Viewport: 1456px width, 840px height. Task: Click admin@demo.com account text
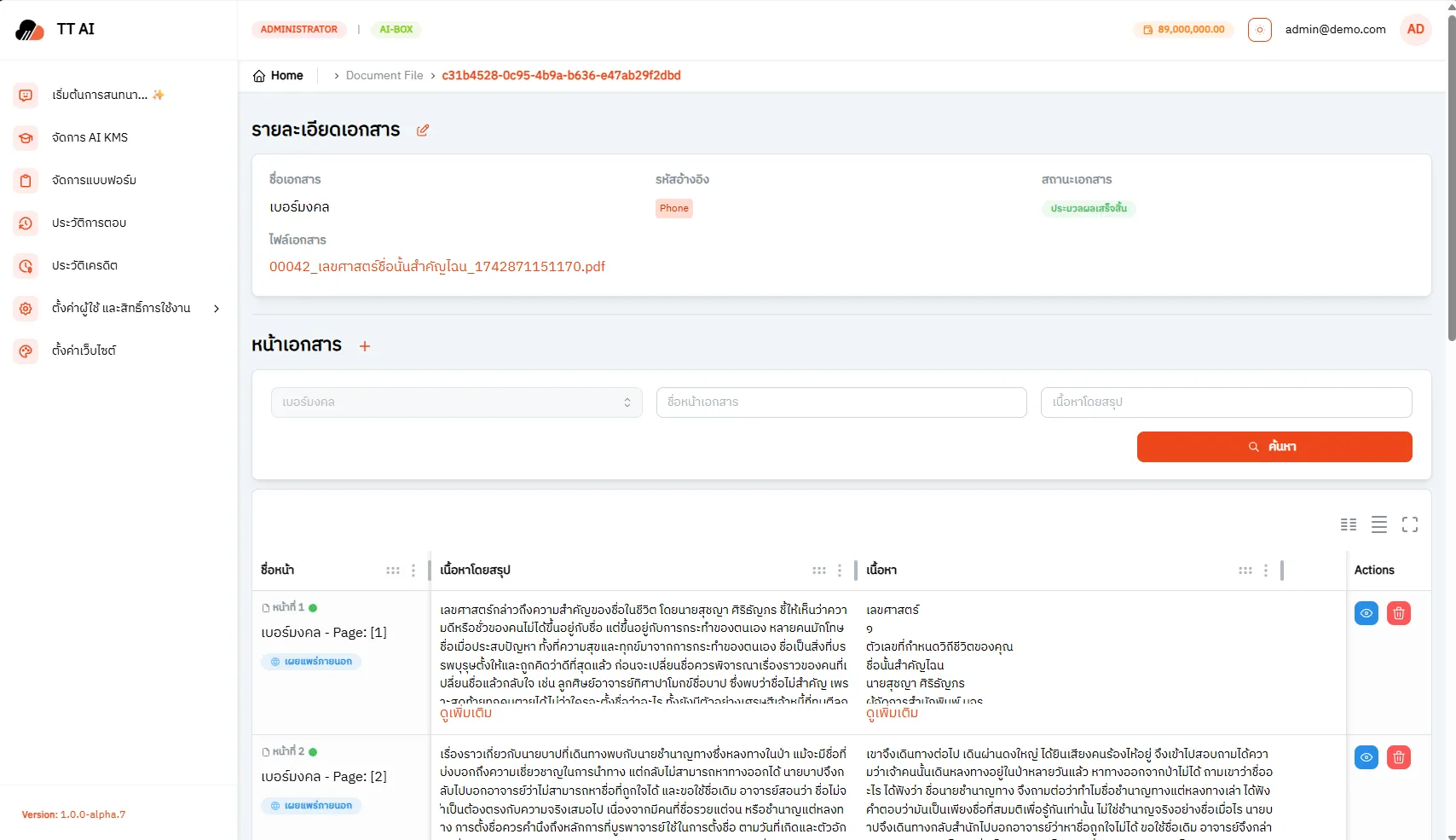(x=1336, y=29)
